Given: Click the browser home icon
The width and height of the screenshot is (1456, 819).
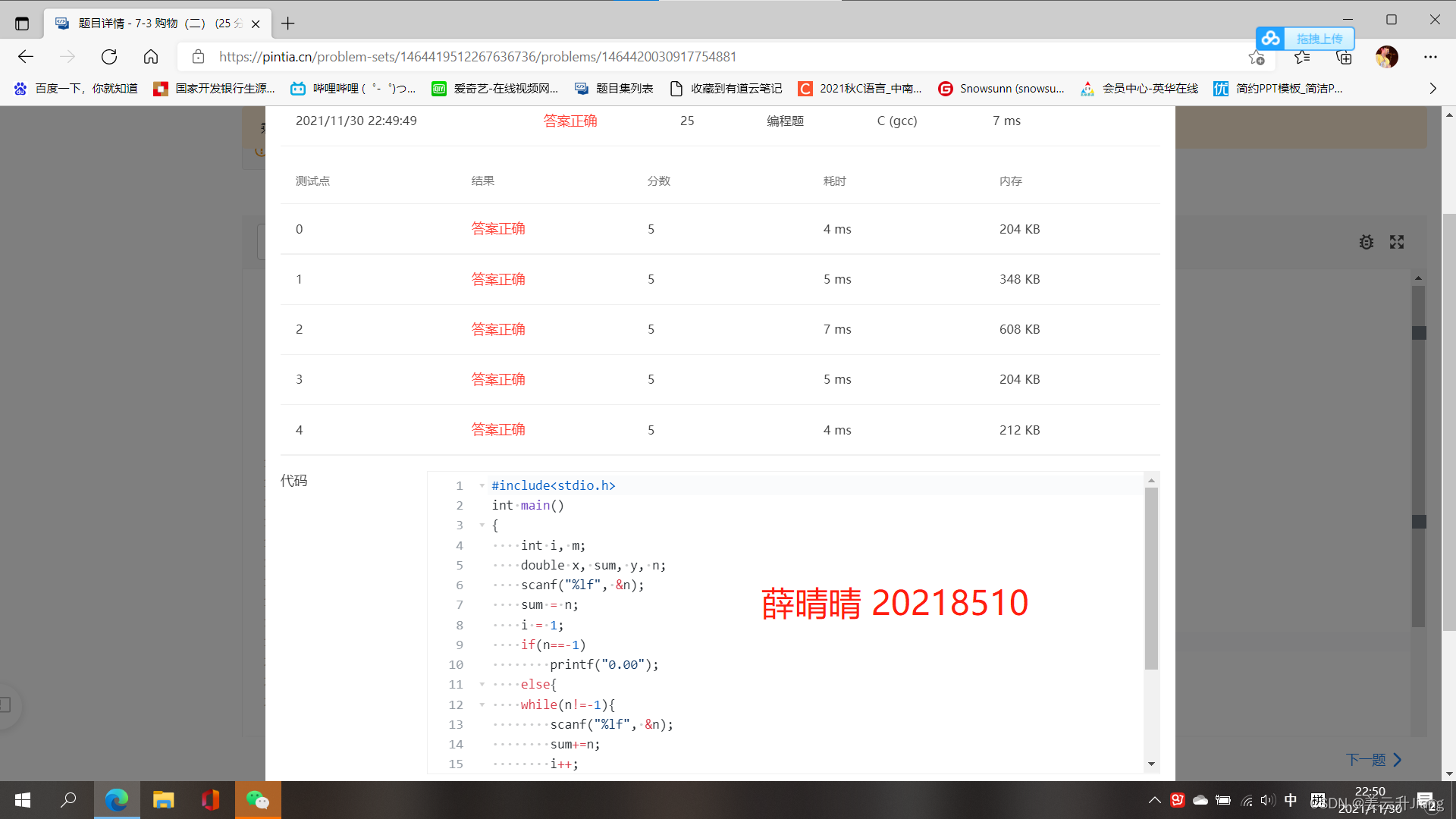Looking at the screenshot, I should tap(151, 57).
